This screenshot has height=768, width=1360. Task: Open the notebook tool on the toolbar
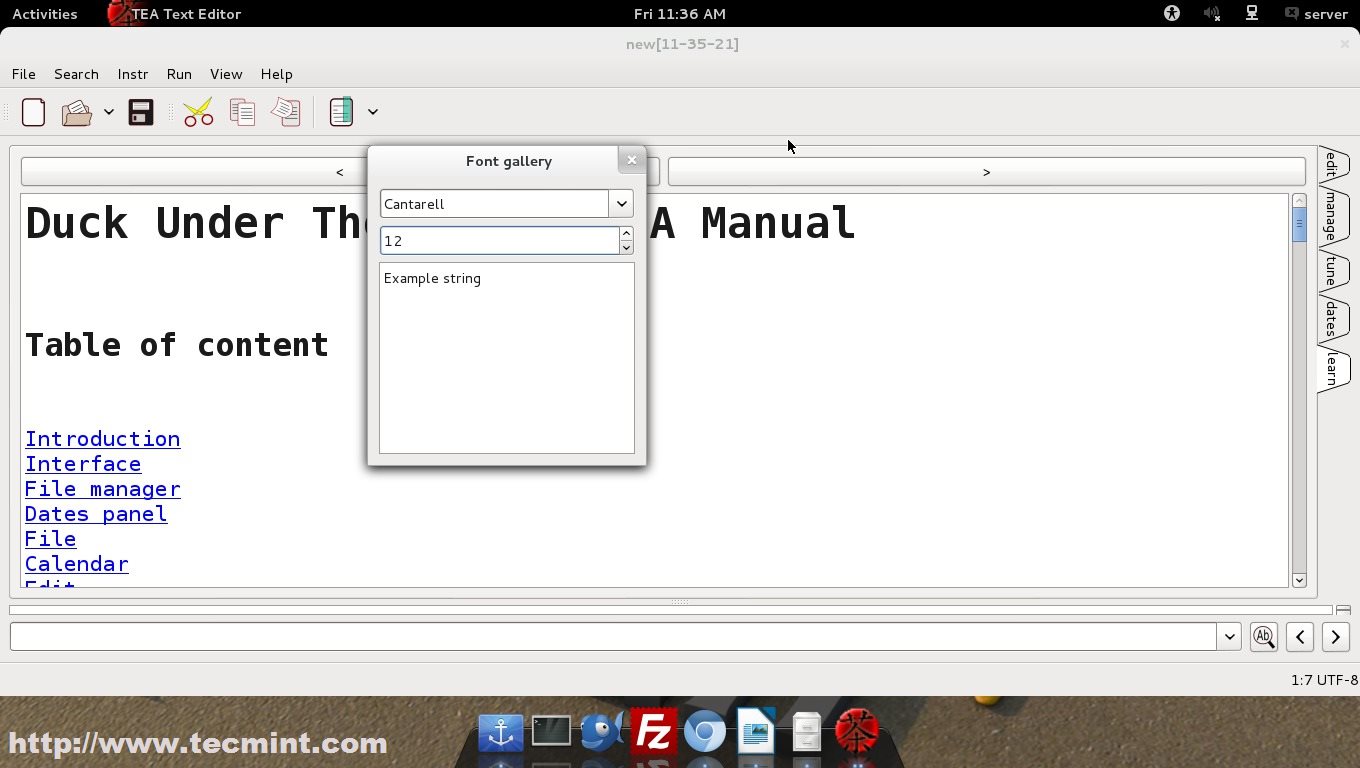[x=341, y=112]
